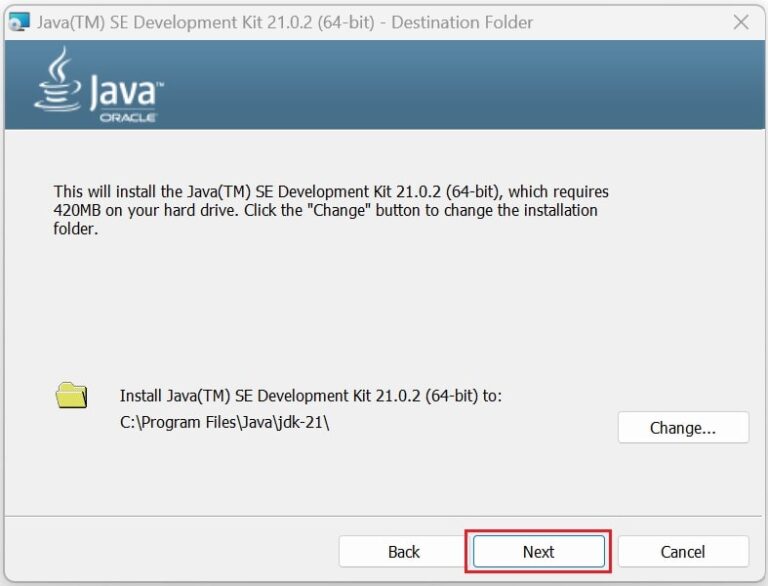Click the blue banner header area
768x586 pixels.
(450, 85)
